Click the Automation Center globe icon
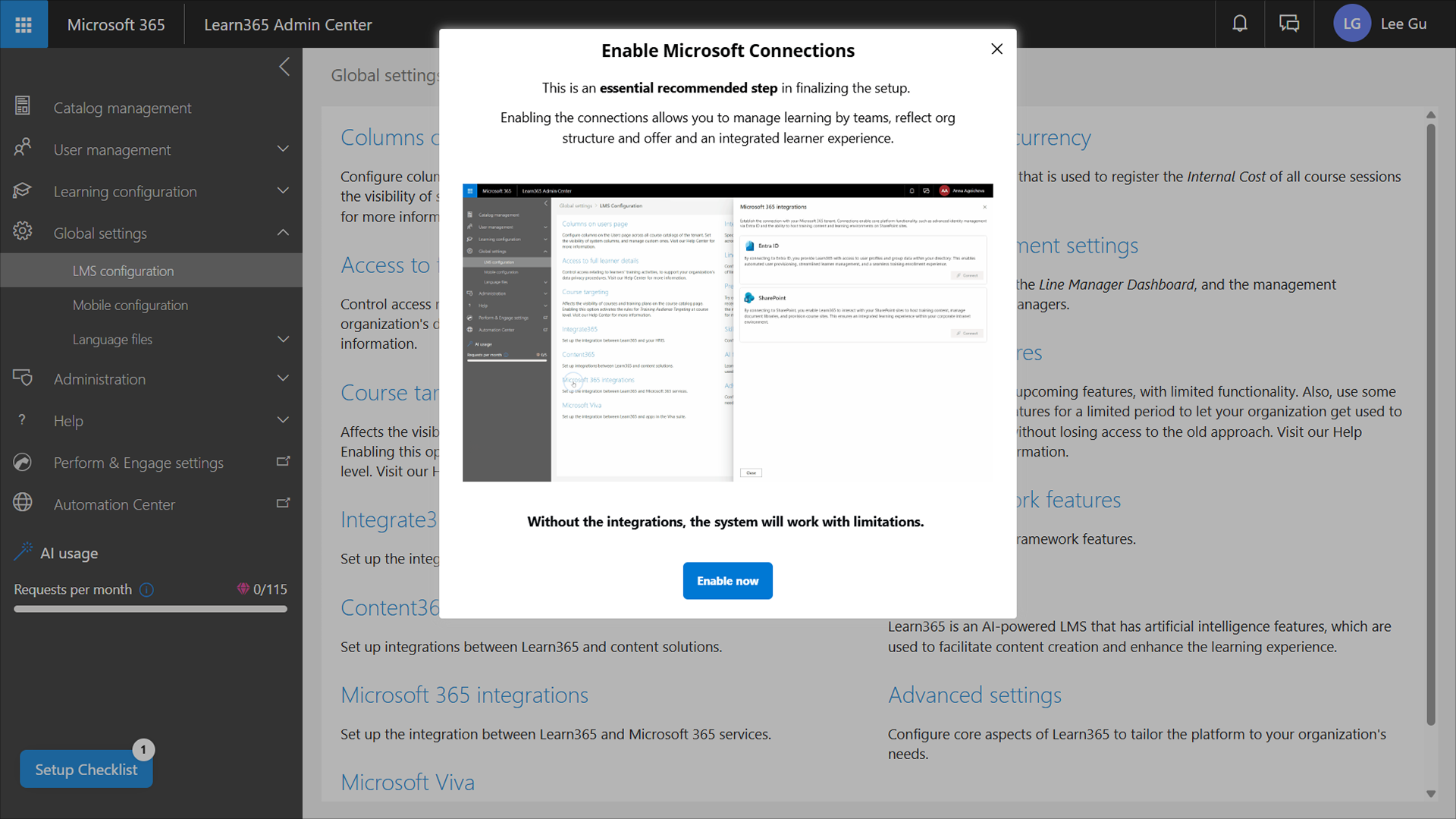This screenshot has width=1456, height=819. [x=23, y=503]
